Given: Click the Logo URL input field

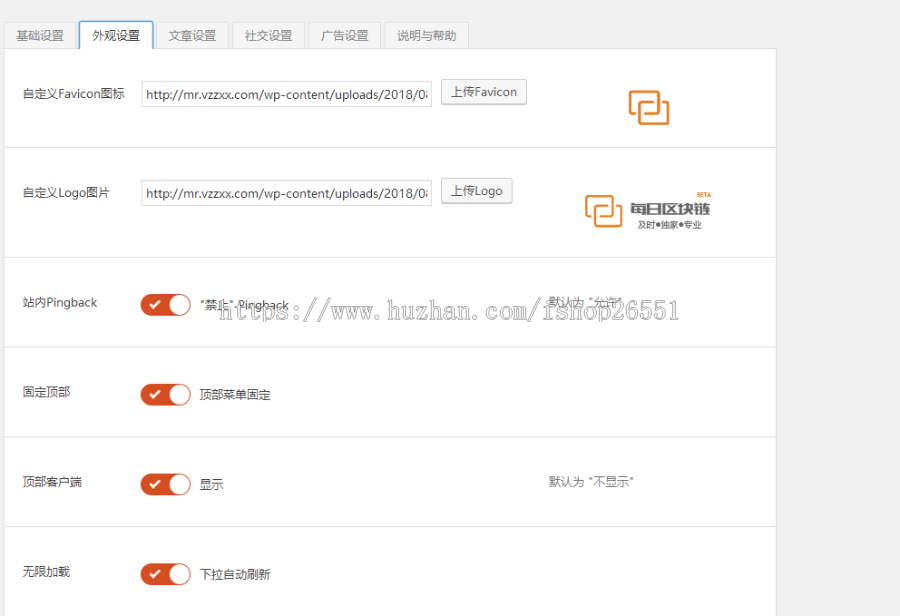Looking at the screenshot, I should click(285, 192).
